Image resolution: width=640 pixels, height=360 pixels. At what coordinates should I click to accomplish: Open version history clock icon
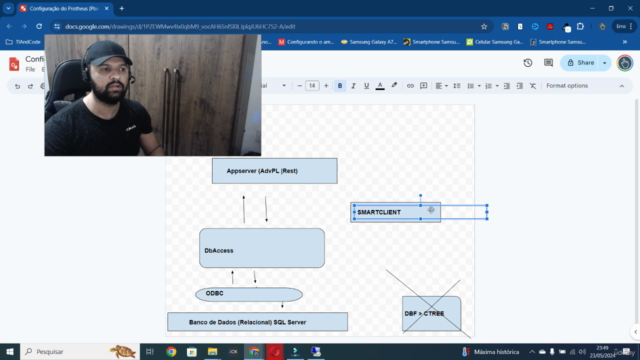pyautogui.click(x=528, y=63)
